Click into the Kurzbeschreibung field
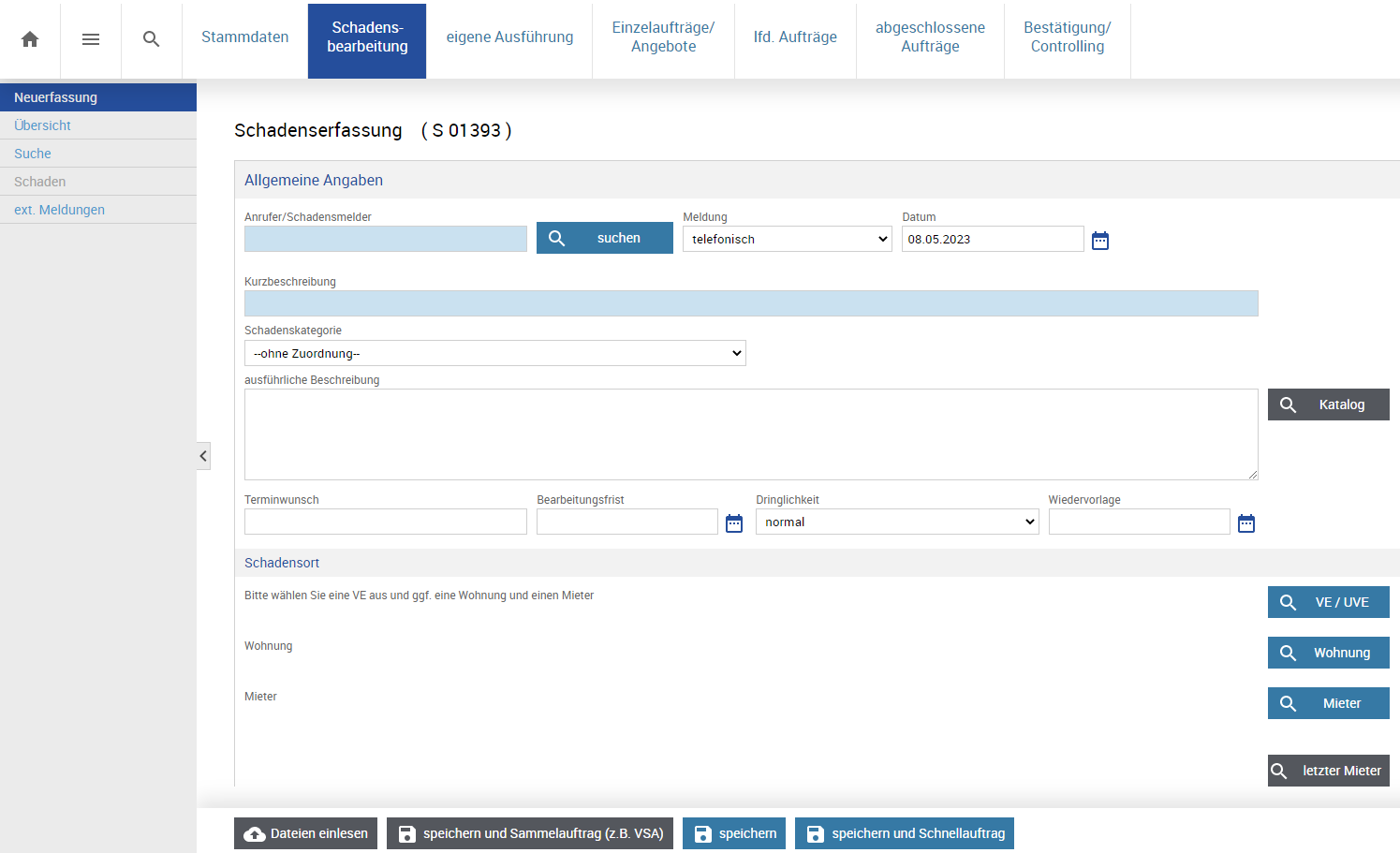1400x853 pixels. click(750, 303)
